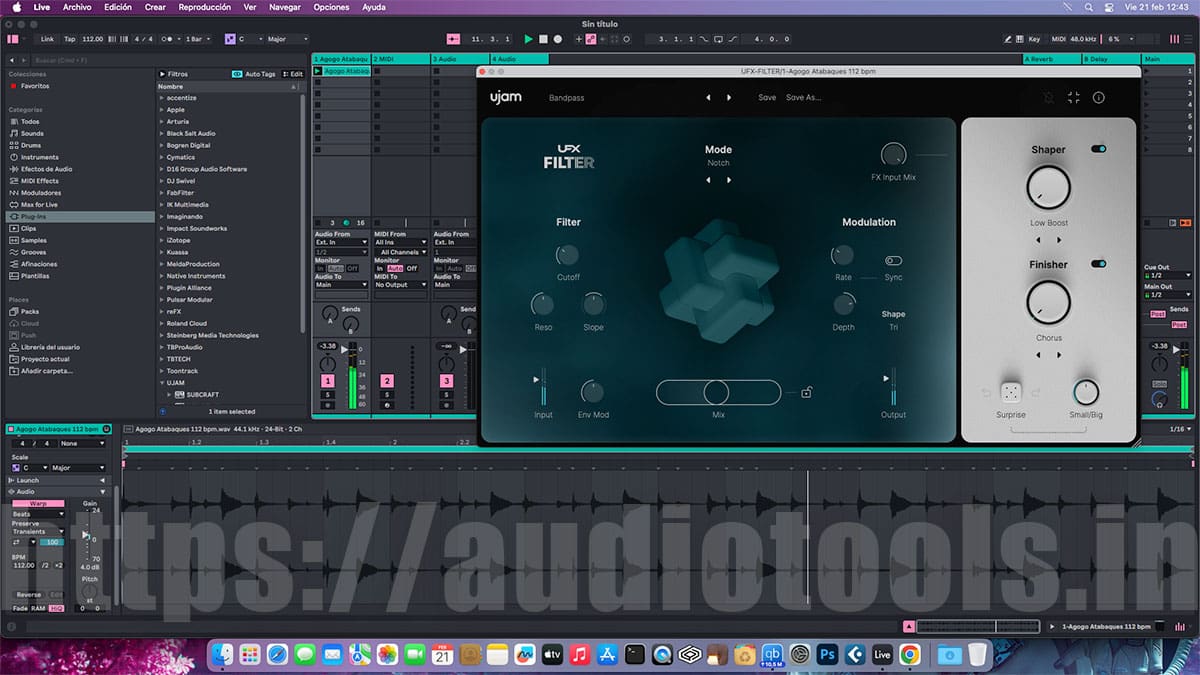1200x675 pixels.
Task: Toggle the Shaper on/off switch
Action: tap(1099, 149)
